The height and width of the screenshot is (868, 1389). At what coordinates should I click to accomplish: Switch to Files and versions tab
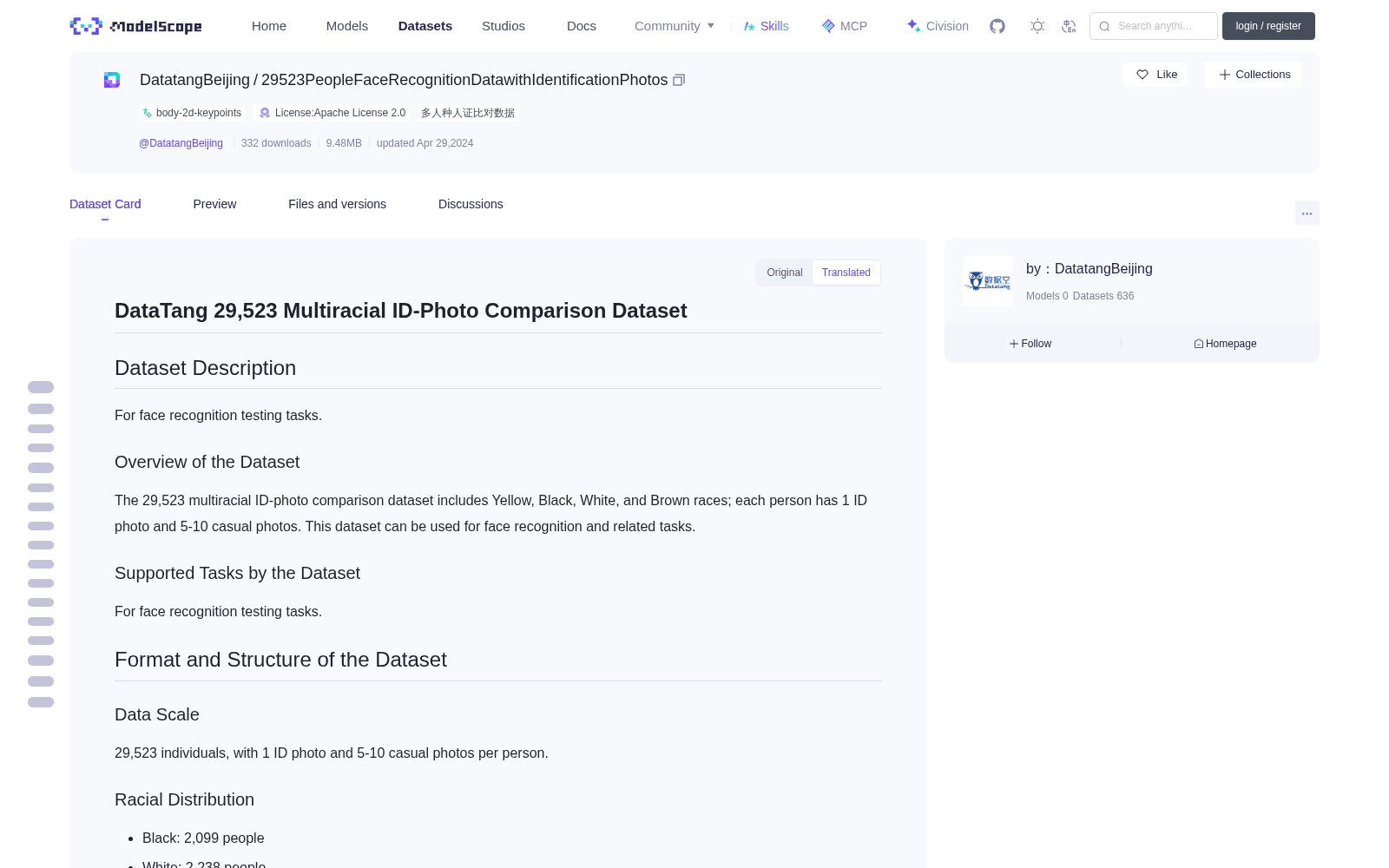pyautogui.click(x=337, y=204)
